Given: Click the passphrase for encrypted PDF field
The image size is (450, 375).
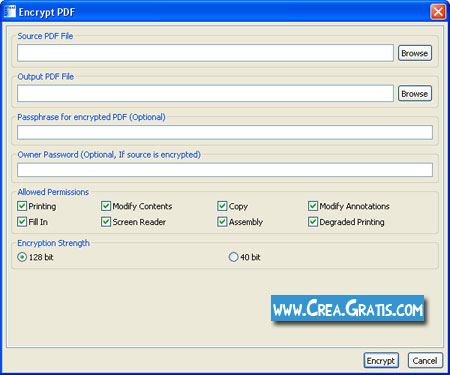Looking at the screenshot, I should [x=225, y=132].
